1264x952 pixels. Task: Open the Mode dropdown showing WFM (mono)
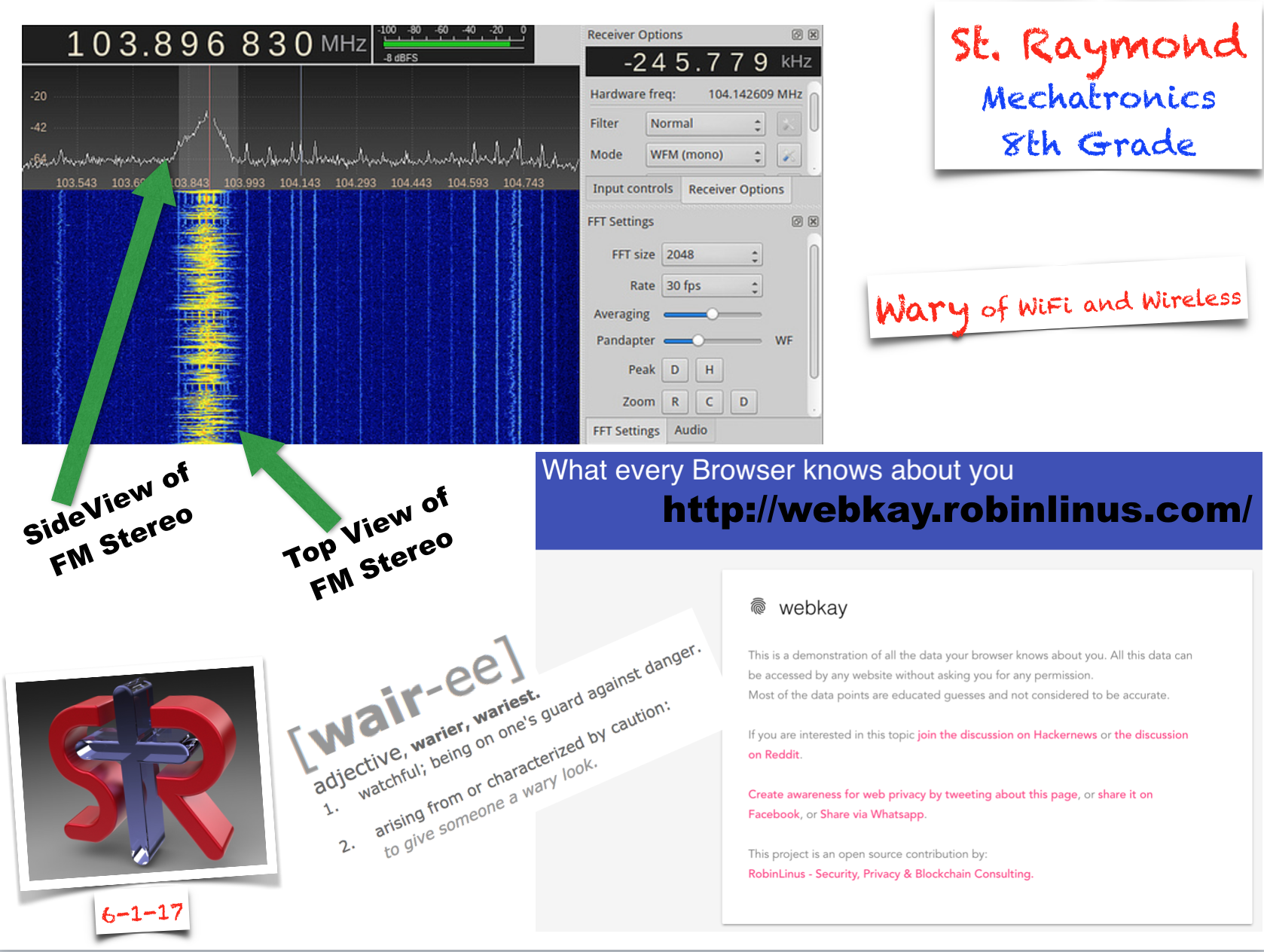click(x=705, y=154)
